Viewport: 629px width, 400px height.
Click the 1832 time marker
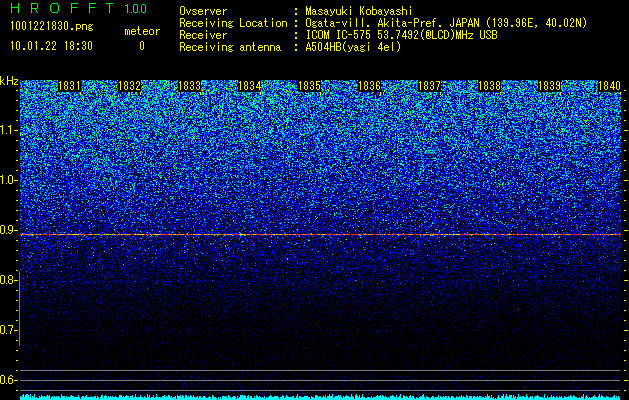pyautogui.click(x=130, y=86)
